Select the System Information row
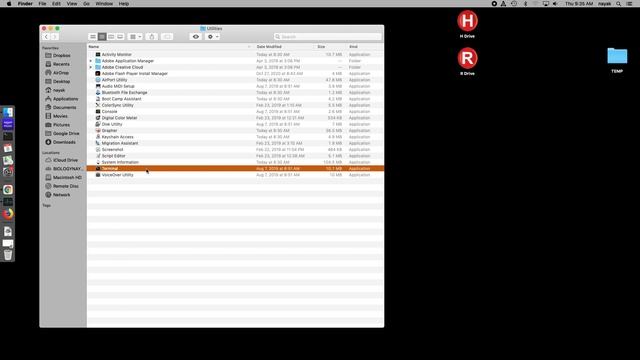 point(235,162)
